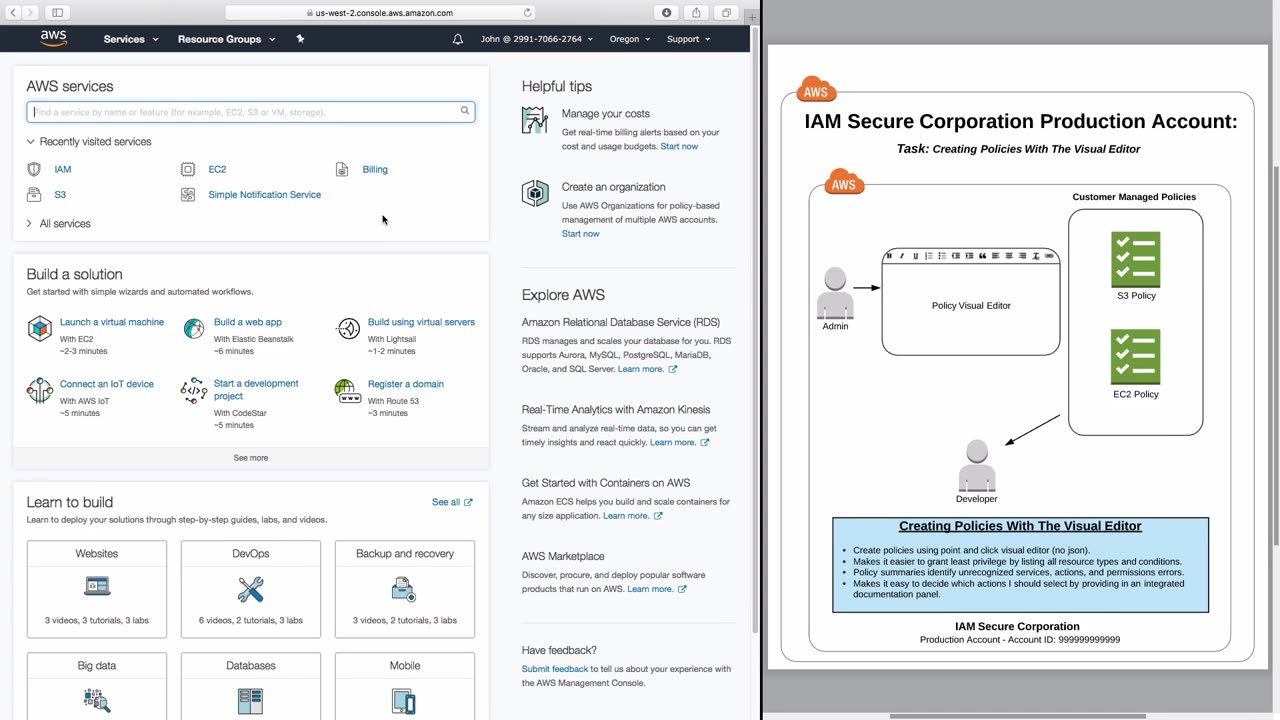Show the Safari sidebar

tap(57, 13)
